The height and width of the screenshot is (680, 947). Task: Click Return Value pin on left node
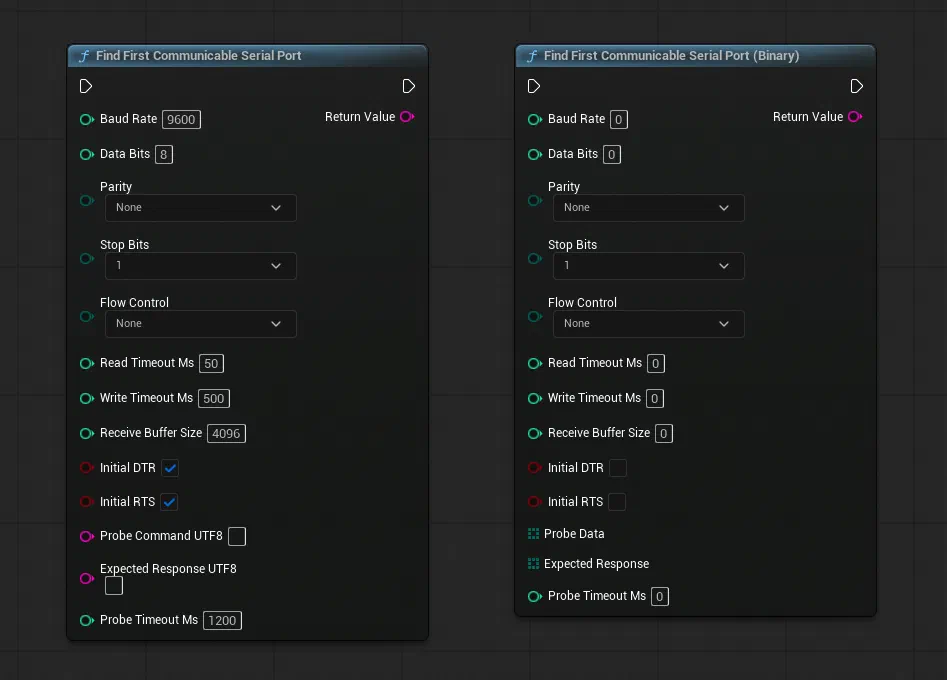407,117
